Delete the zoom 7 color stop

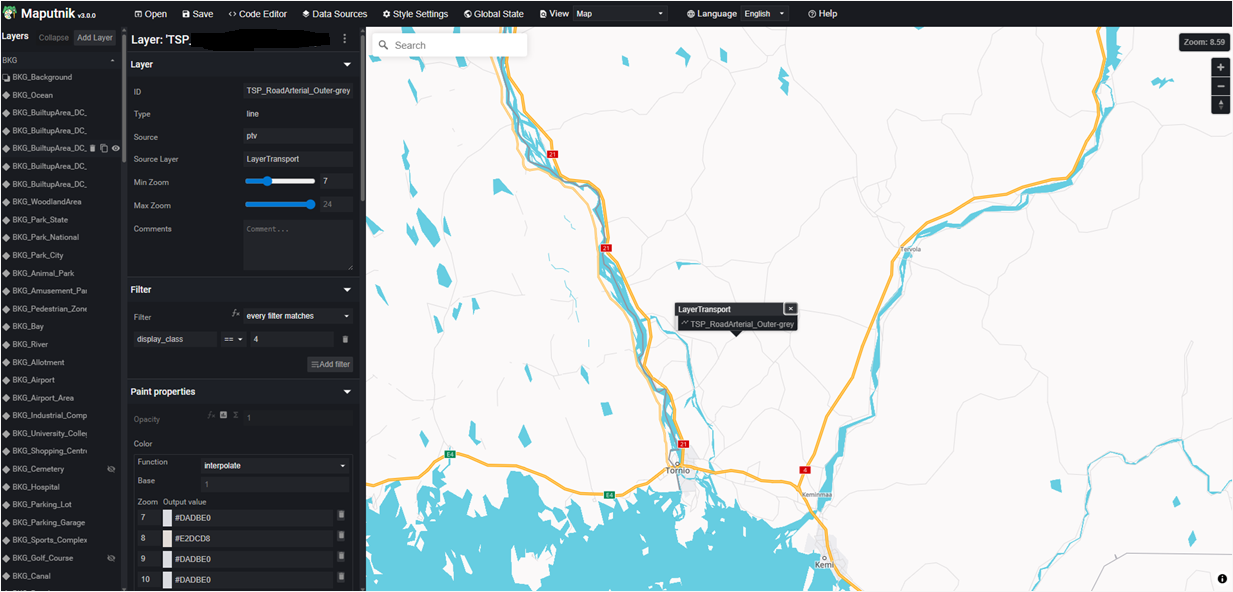click(341, 515)
